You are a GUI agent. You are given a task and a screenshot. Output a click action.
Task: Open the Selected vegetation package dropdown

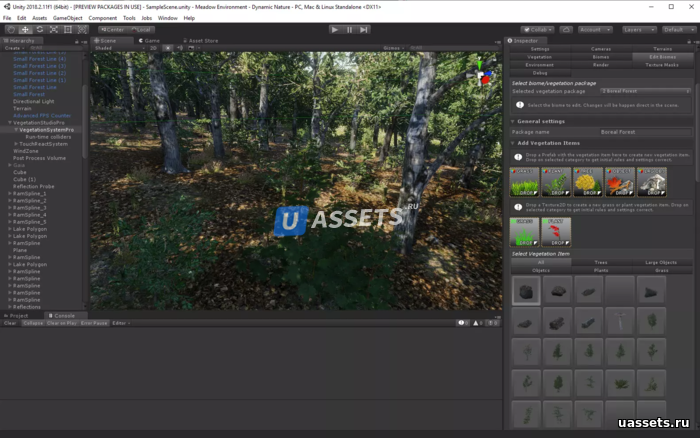(x=644, y=91)
